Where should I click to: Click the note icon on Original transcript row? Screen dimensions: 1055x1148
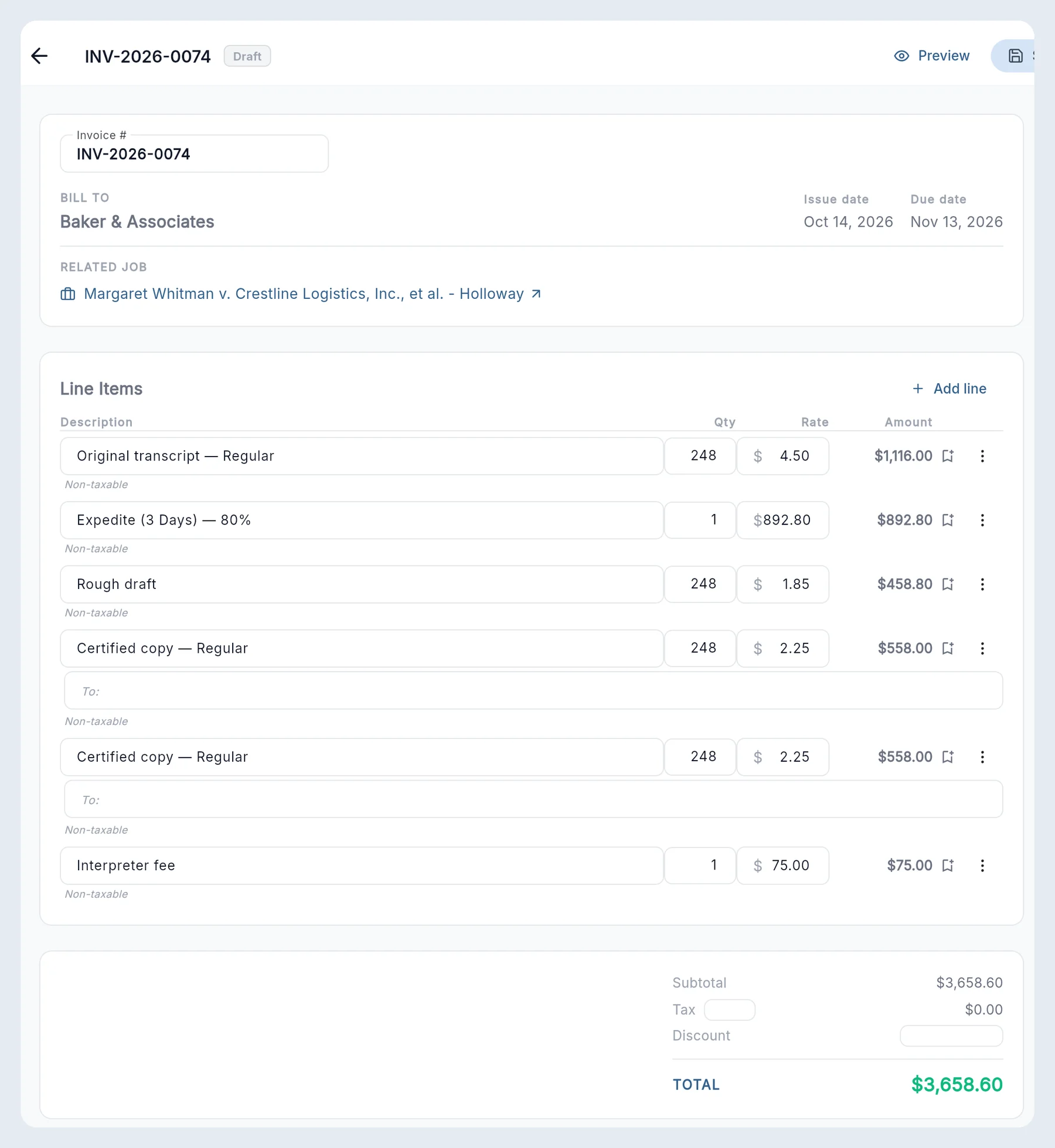pos(948,456)
